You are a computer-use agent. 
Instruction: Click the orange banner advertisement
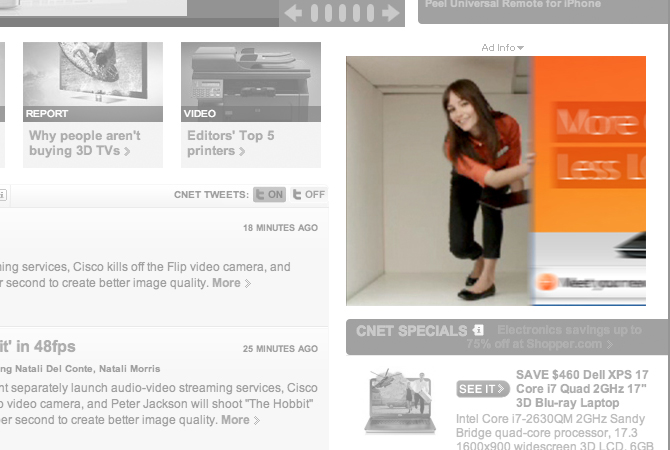point(496,181)
